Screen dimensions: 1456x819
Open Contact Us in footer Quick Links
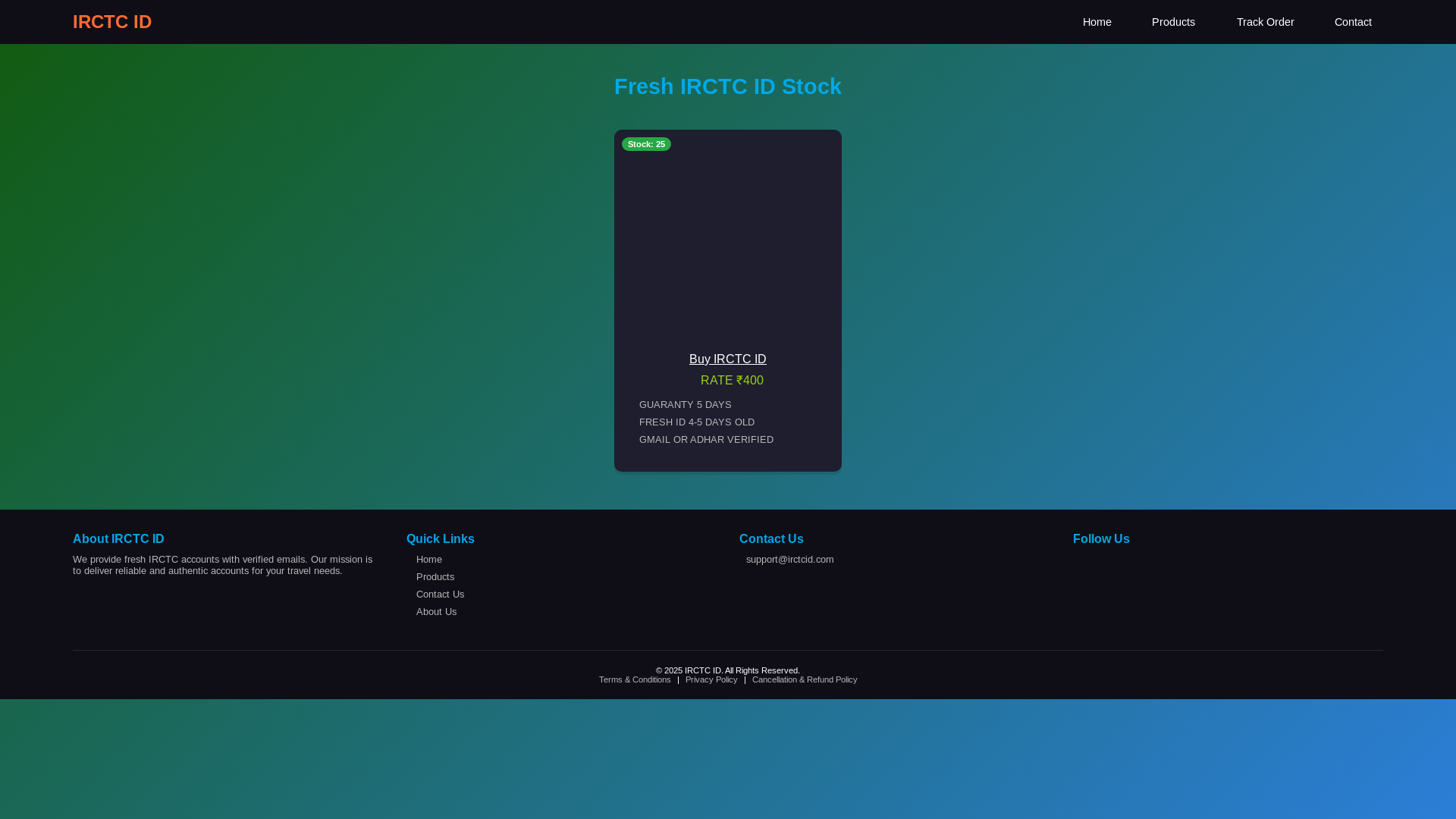tap(440, 595)
